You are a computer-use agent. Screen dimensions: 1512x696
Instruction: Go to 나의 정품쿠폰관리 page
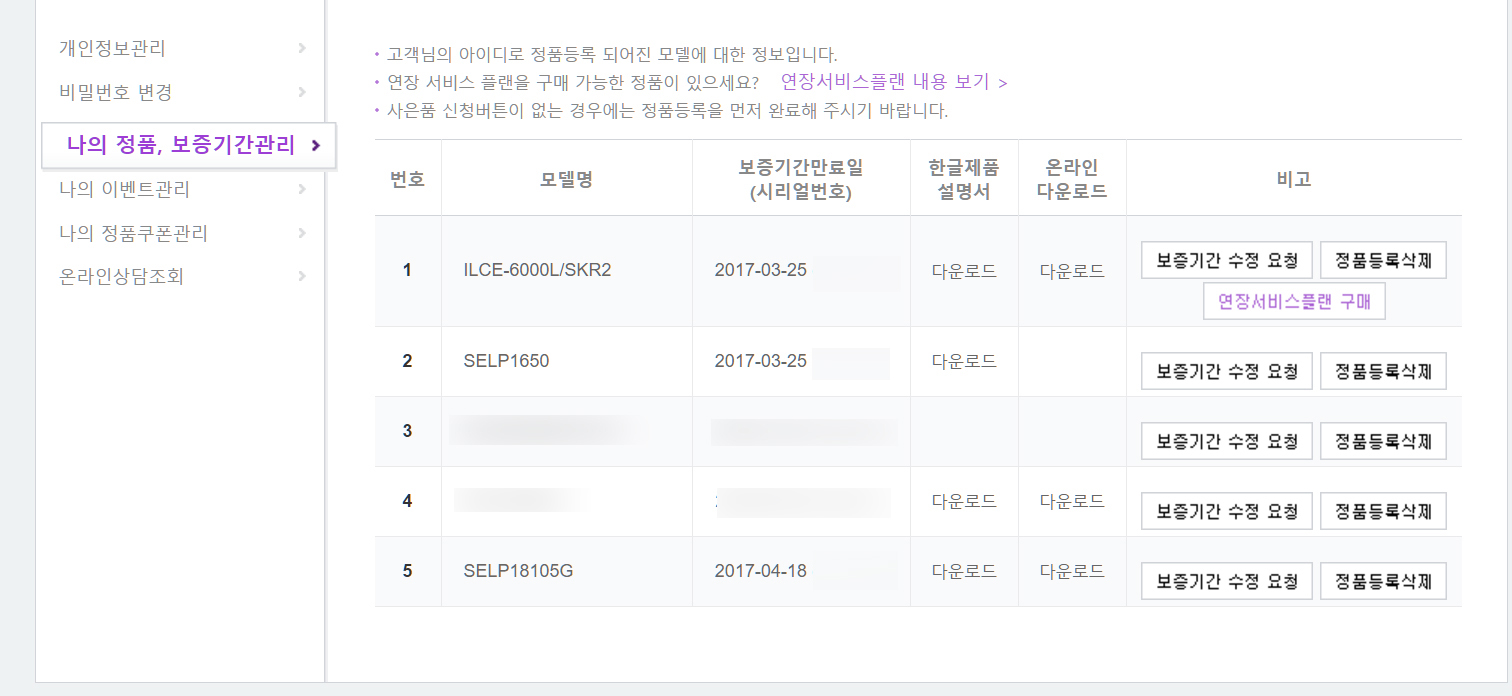point(133,233)
